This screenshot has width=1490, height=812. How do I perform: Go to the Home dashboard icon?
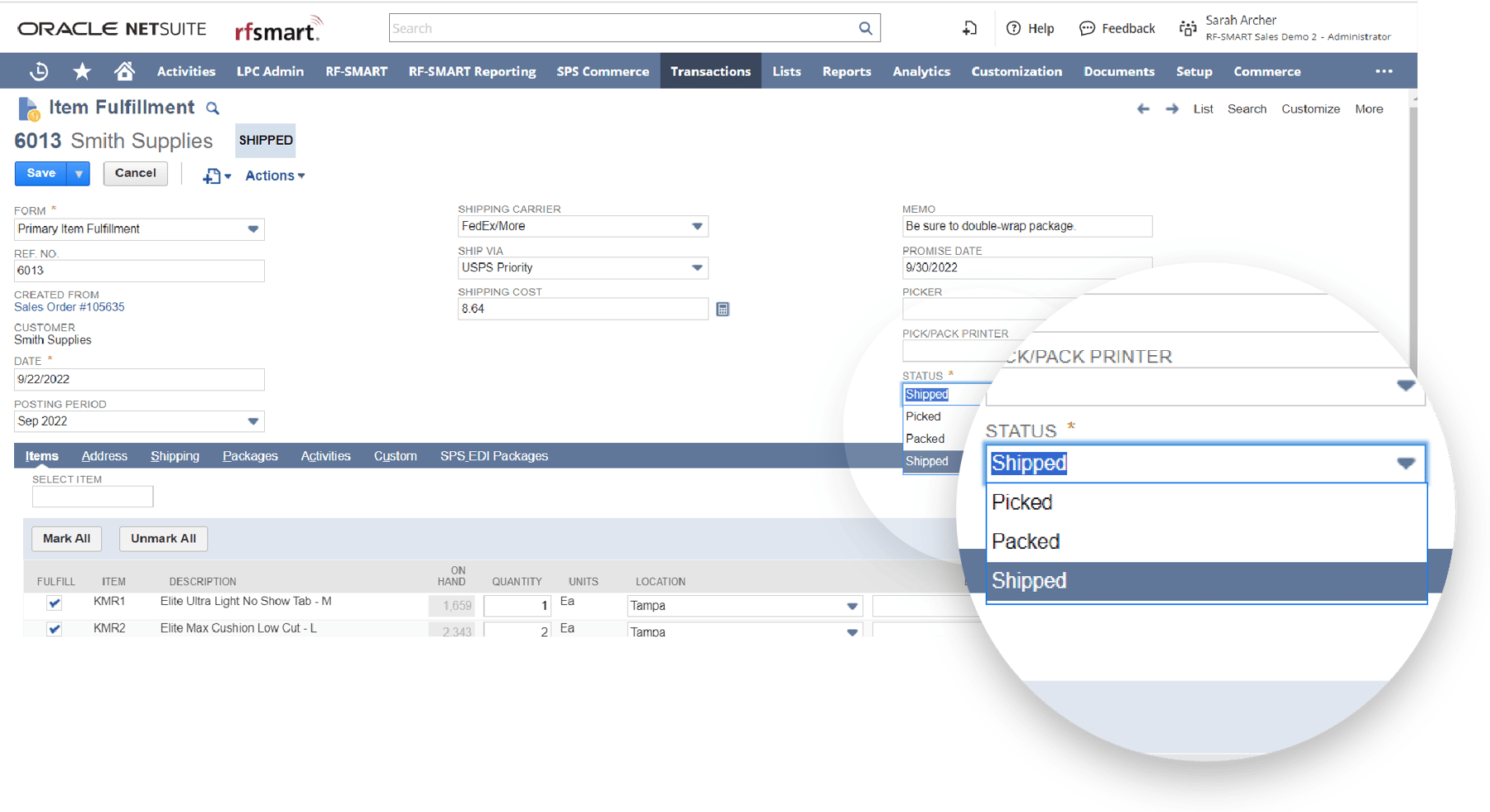[x=124, y=70]
